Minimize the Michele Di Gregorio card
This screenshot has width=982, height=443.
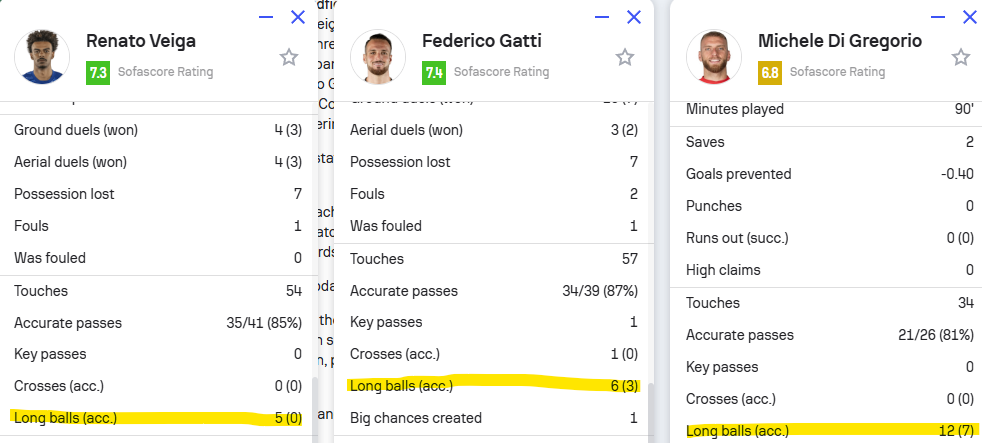pyautogui.click(x=938, y=17)
